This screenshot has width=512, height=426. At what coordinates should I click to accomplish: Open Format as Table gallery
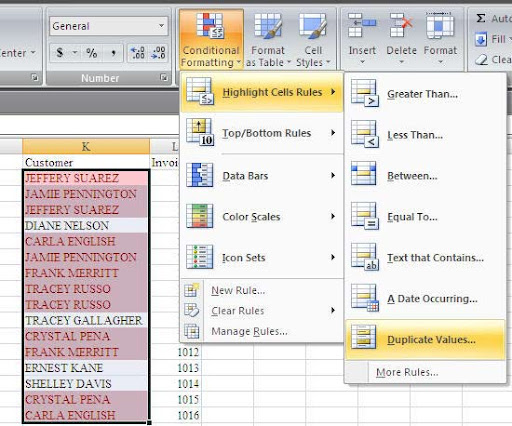point(268,39)
